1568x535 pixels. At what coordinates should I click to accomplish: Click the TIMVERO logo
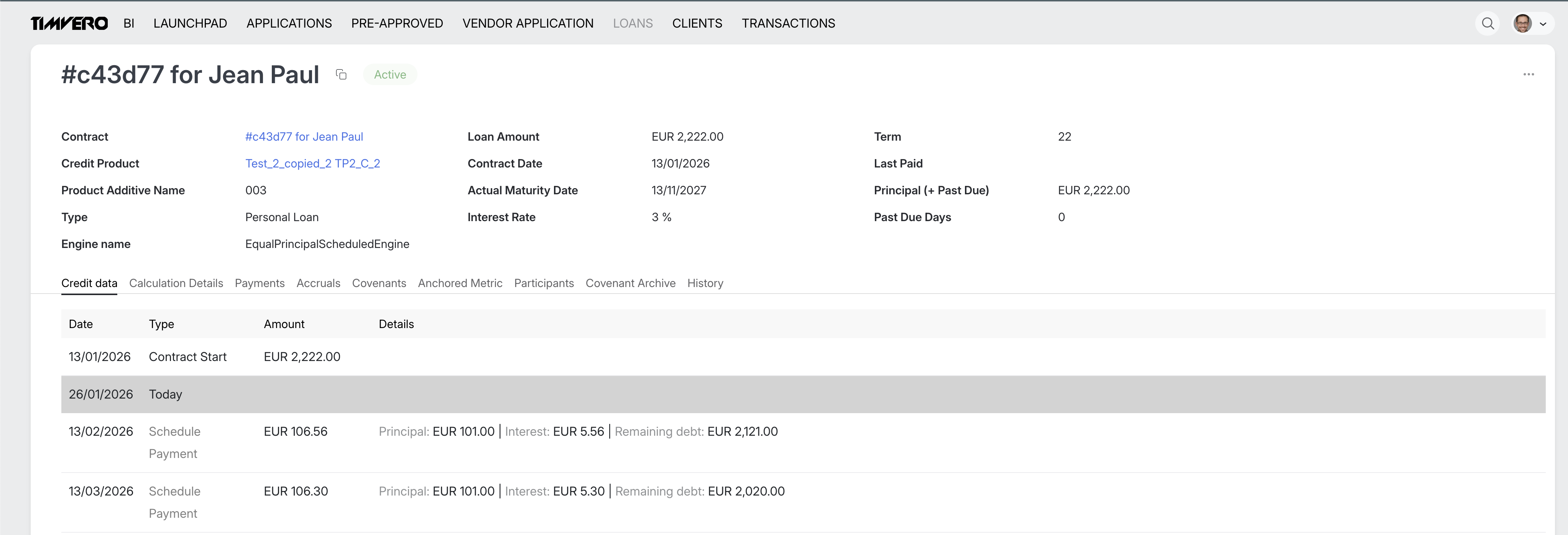tap(69, 23)
